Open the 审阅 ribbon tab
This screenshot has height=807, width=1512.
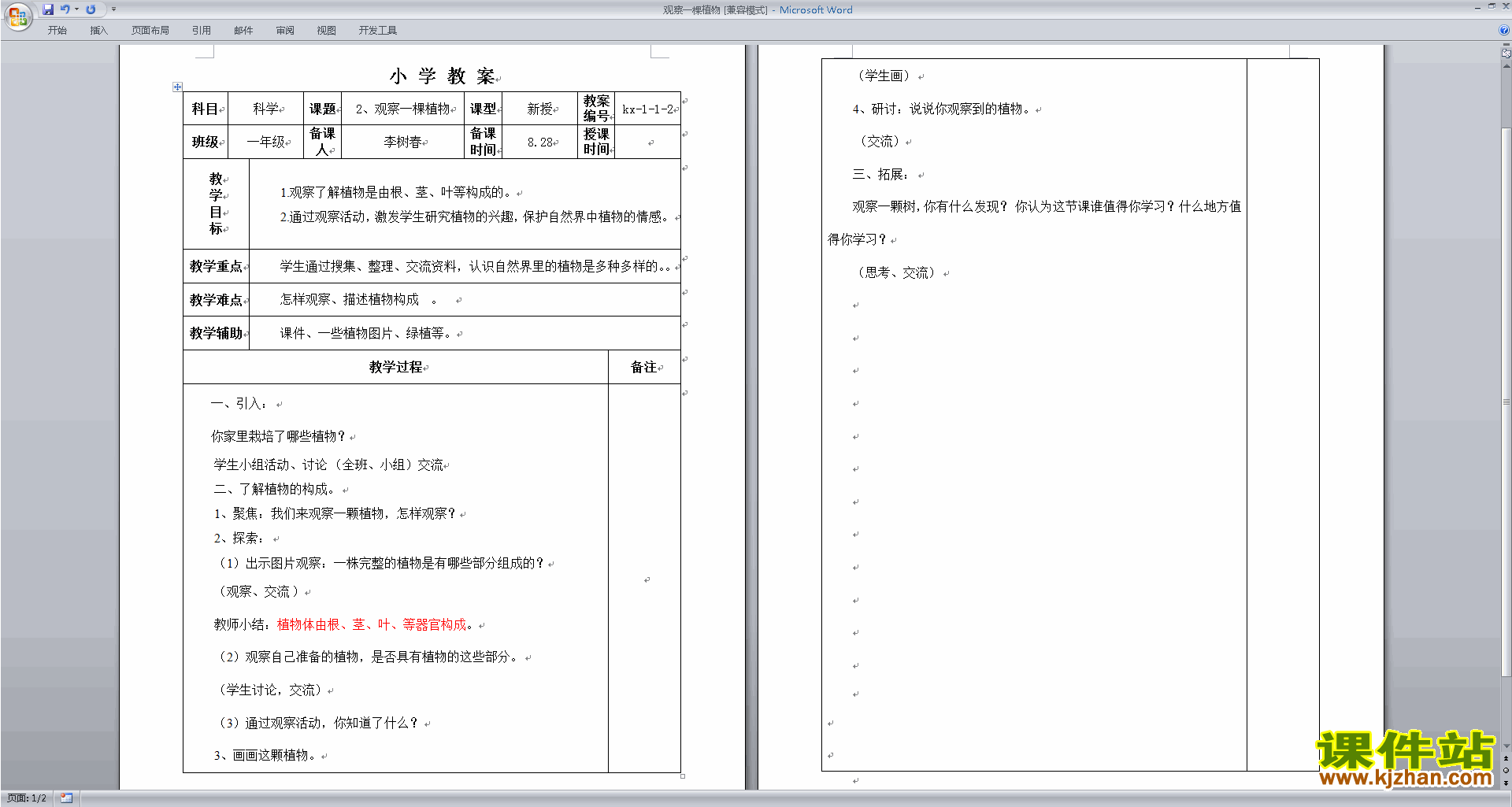click(x=285, y=30)
